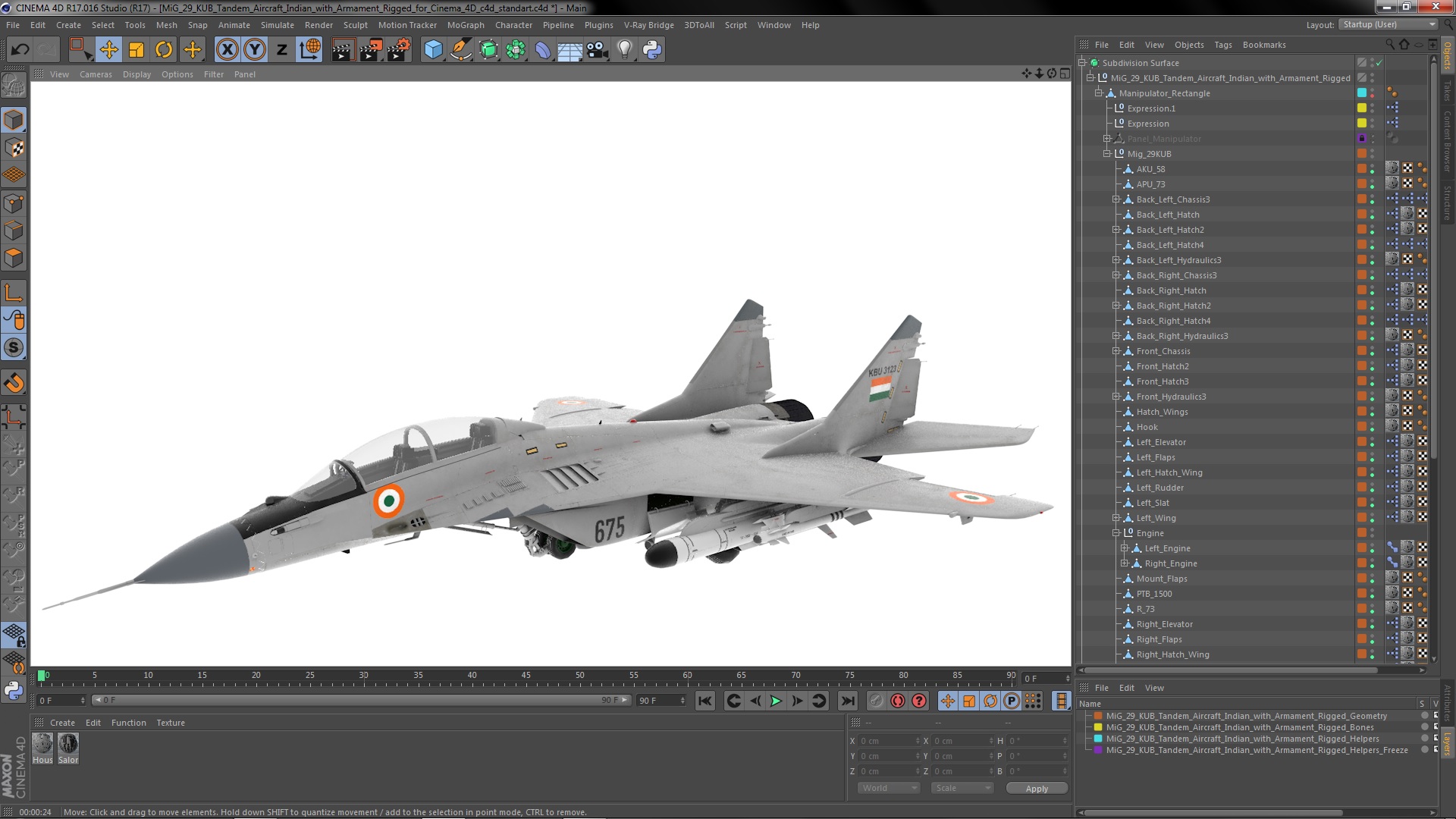Select the PTB_1500 object
The height and width of the screenshot is (819, 1456).
1153,594
